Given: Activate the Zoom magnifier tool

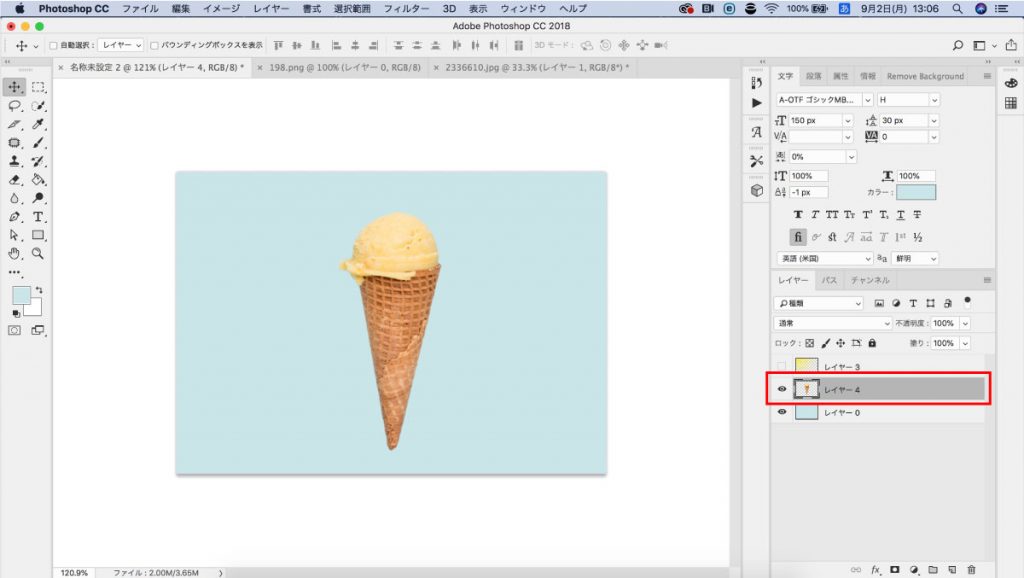Looking at the screenshot, I should pos(38,254).
